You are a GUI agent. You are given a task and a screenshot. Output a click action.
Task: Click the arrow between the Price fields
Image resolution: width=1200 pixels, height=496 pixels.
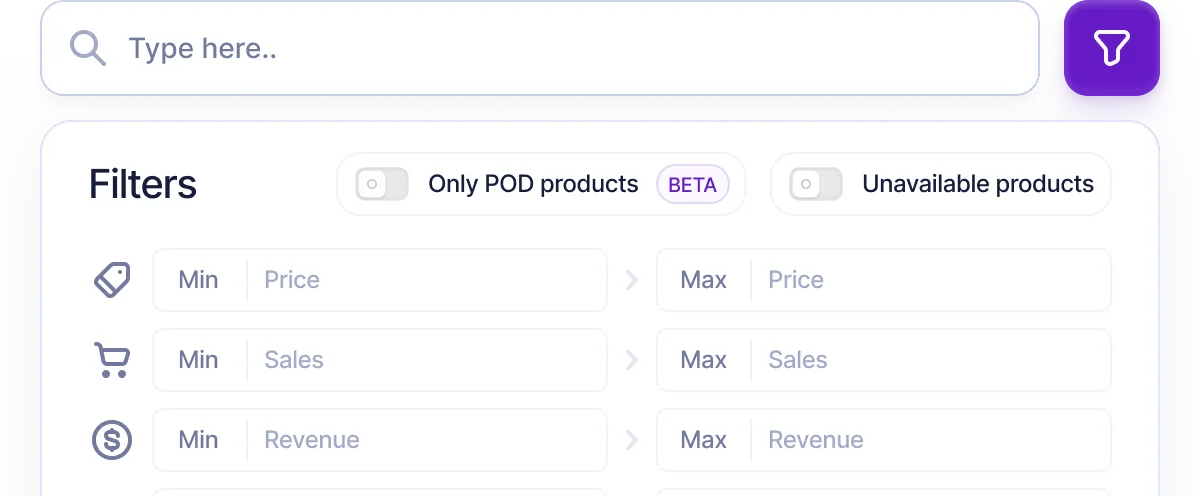[x=631, y=280]
